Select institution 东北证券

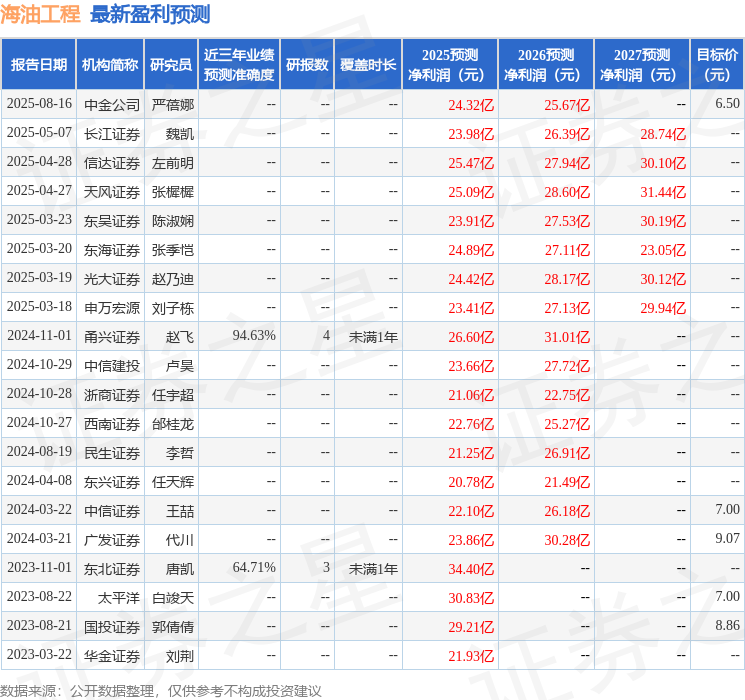pyautogui.click(x=112, y=569)
